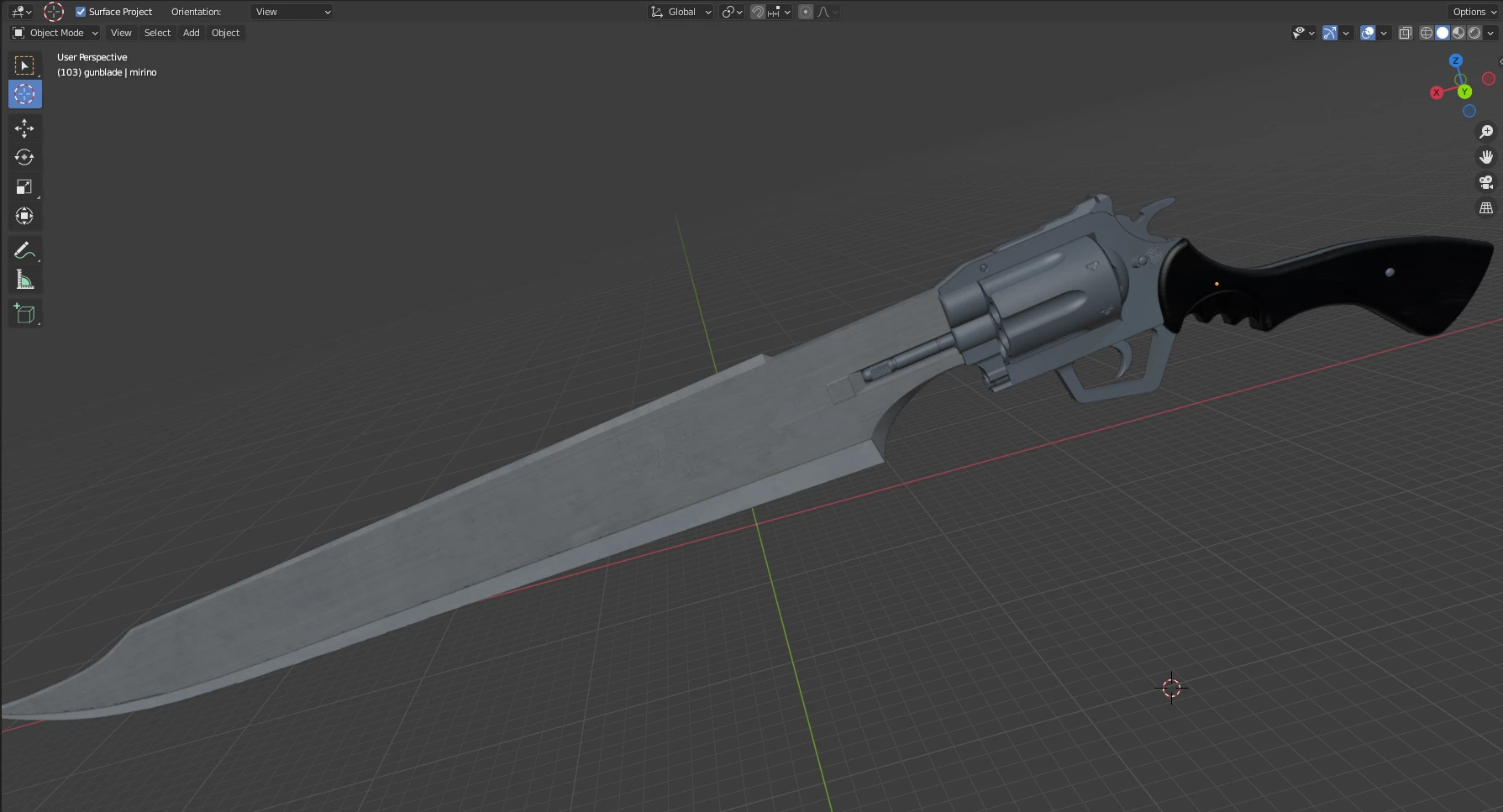Viewport: 1503px width, 812px height.
Task: Activate the 3D Cursor tool in toolbar
Action: (x=24, y=94)
